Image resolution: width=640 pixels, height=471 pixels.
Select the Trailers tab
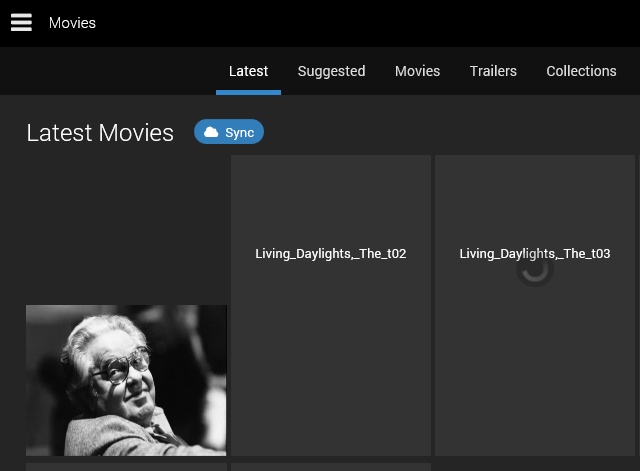click(493, 71)
